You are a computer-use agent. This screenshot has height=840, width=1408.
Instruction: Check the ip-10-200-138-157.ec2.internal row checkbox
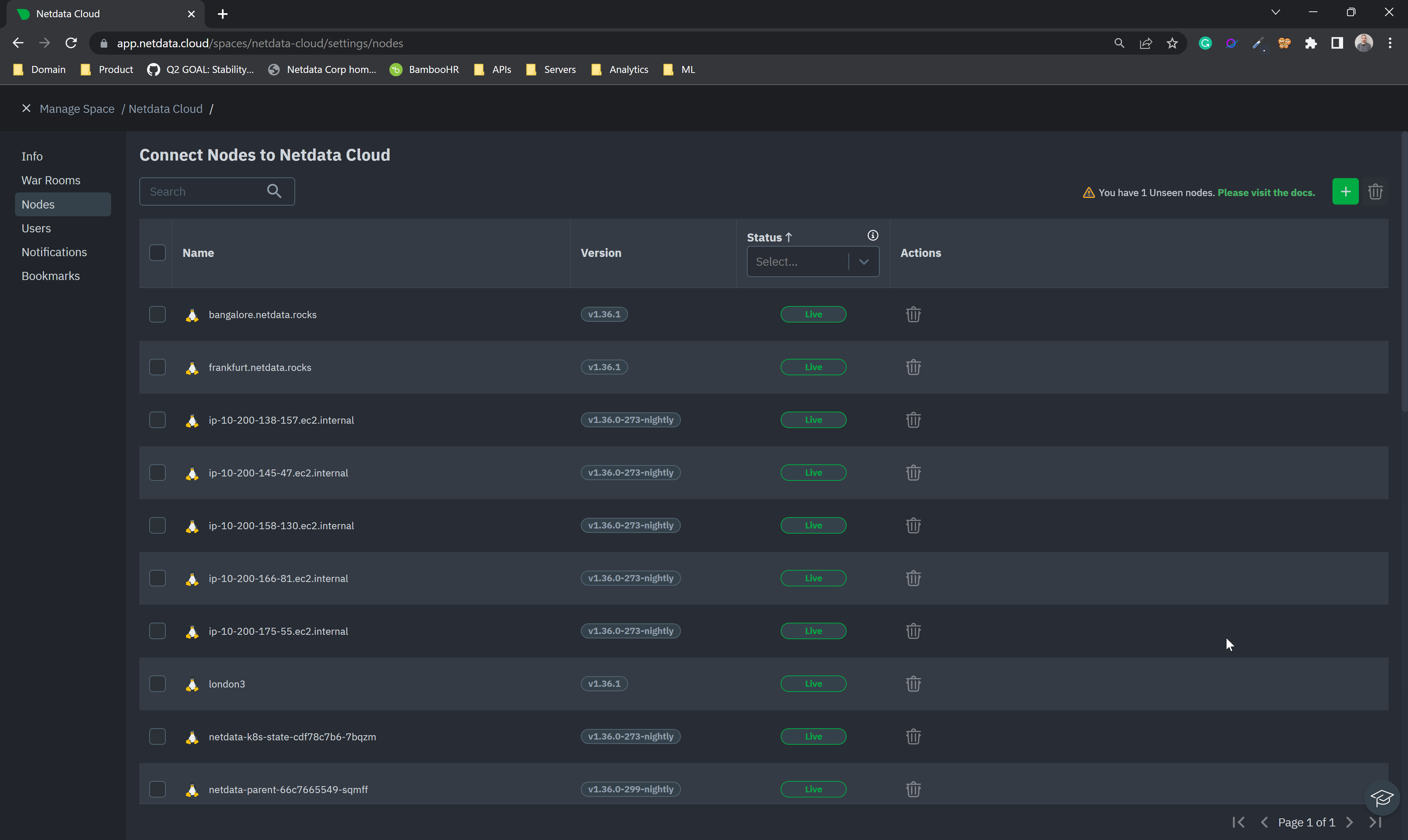click(x=157, y=420)
